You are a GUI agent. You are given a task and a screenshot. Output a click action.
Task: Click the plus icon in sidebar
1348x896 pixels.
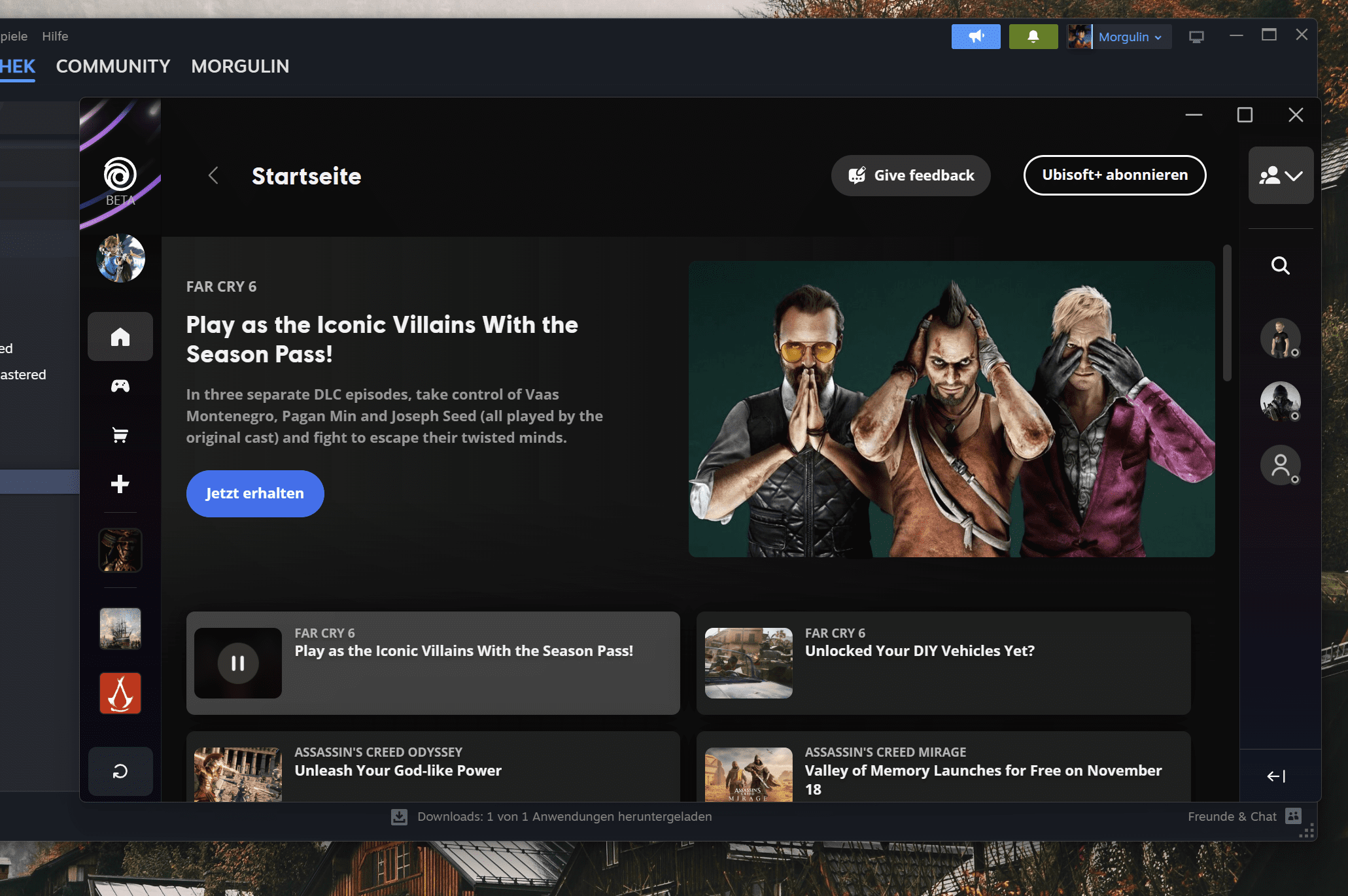point(120,484)
